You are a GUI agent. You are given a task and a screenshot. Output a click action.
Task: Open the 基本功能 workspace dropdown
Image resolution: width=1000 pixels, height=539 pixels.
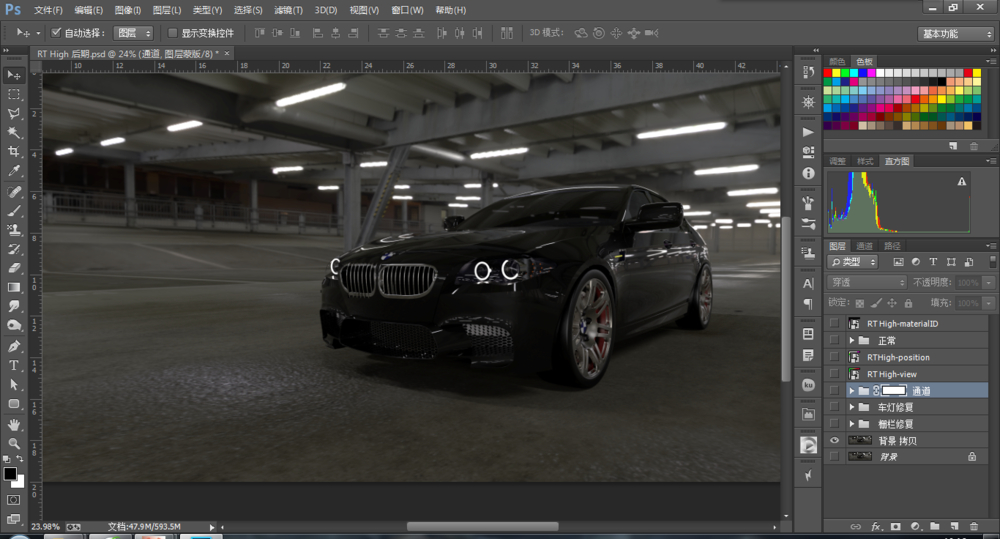955,33
